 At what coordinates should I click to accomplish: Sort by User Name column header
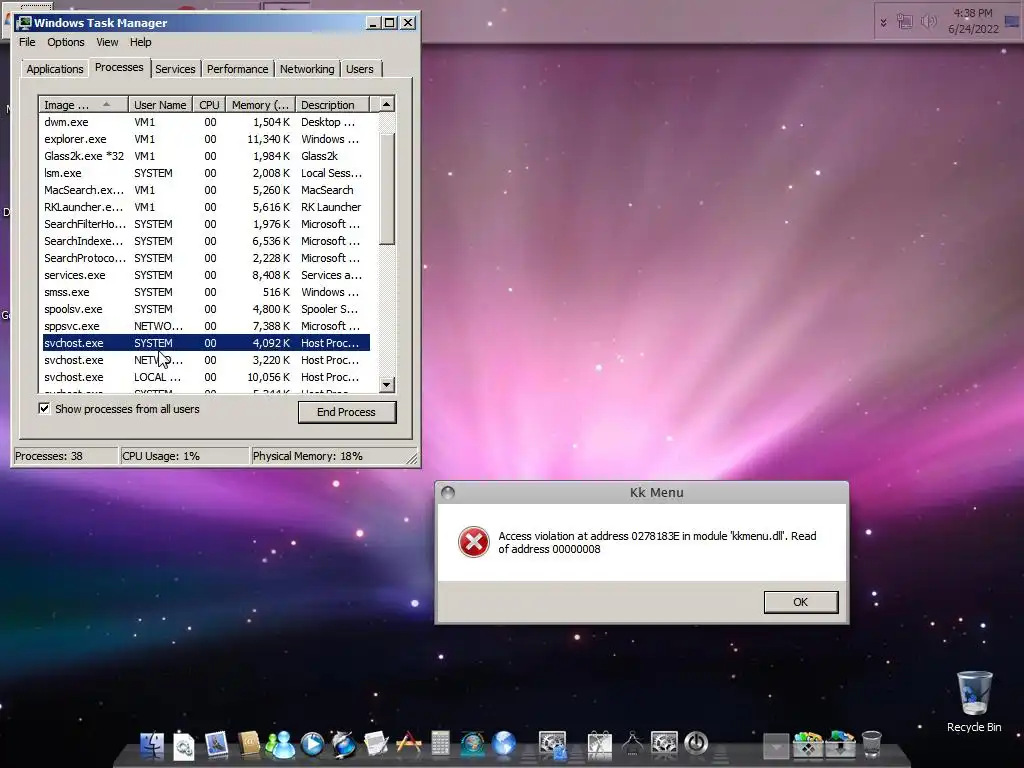[x=160, y=105]
